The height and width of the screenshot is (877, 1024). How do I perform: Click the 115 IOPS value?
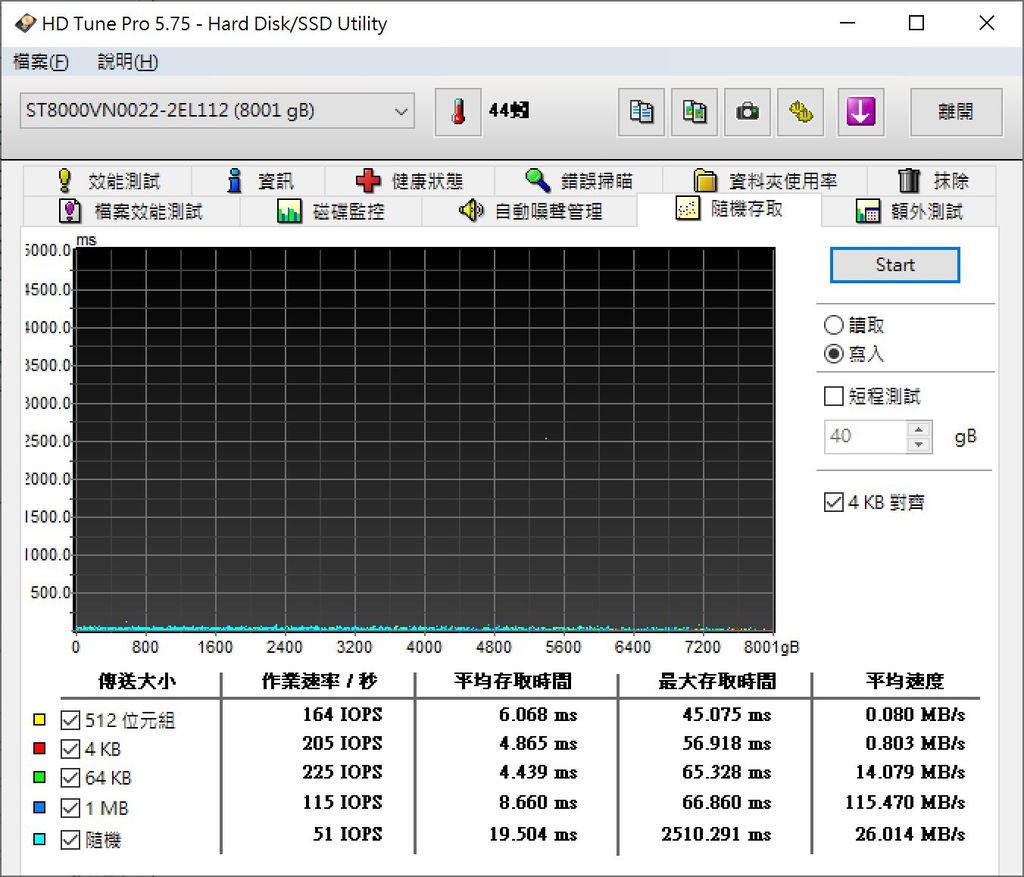click(342, 802)
